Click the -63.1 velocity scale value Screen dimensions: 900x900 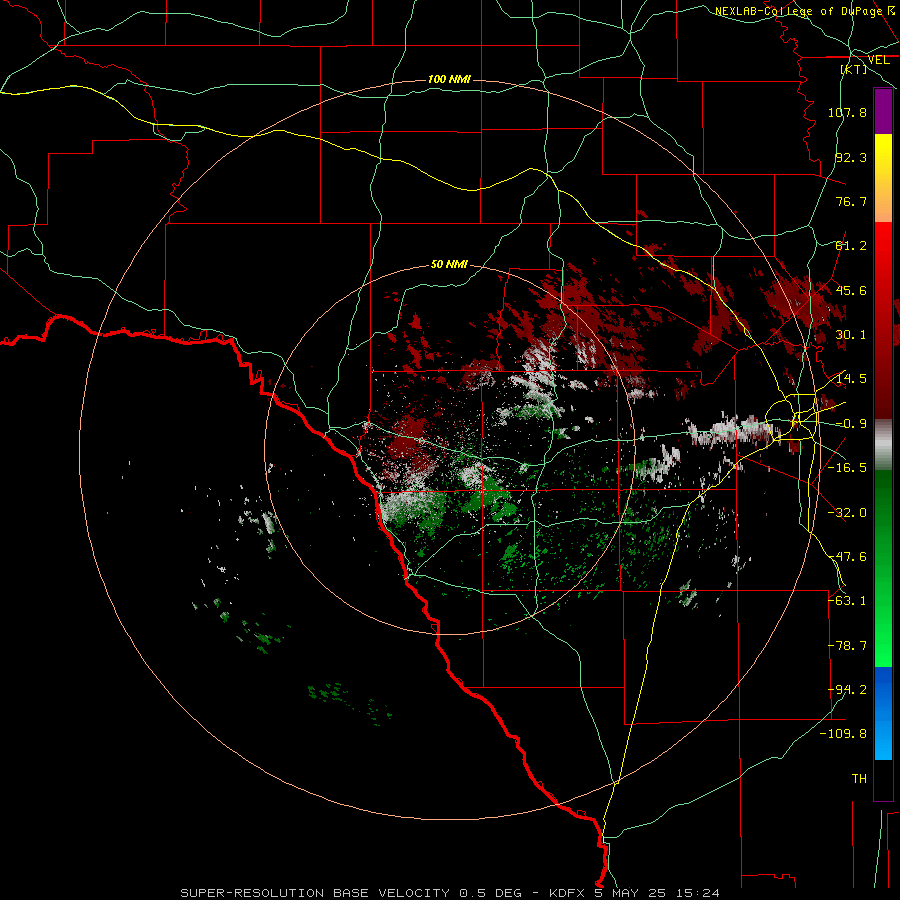point(847,601)
